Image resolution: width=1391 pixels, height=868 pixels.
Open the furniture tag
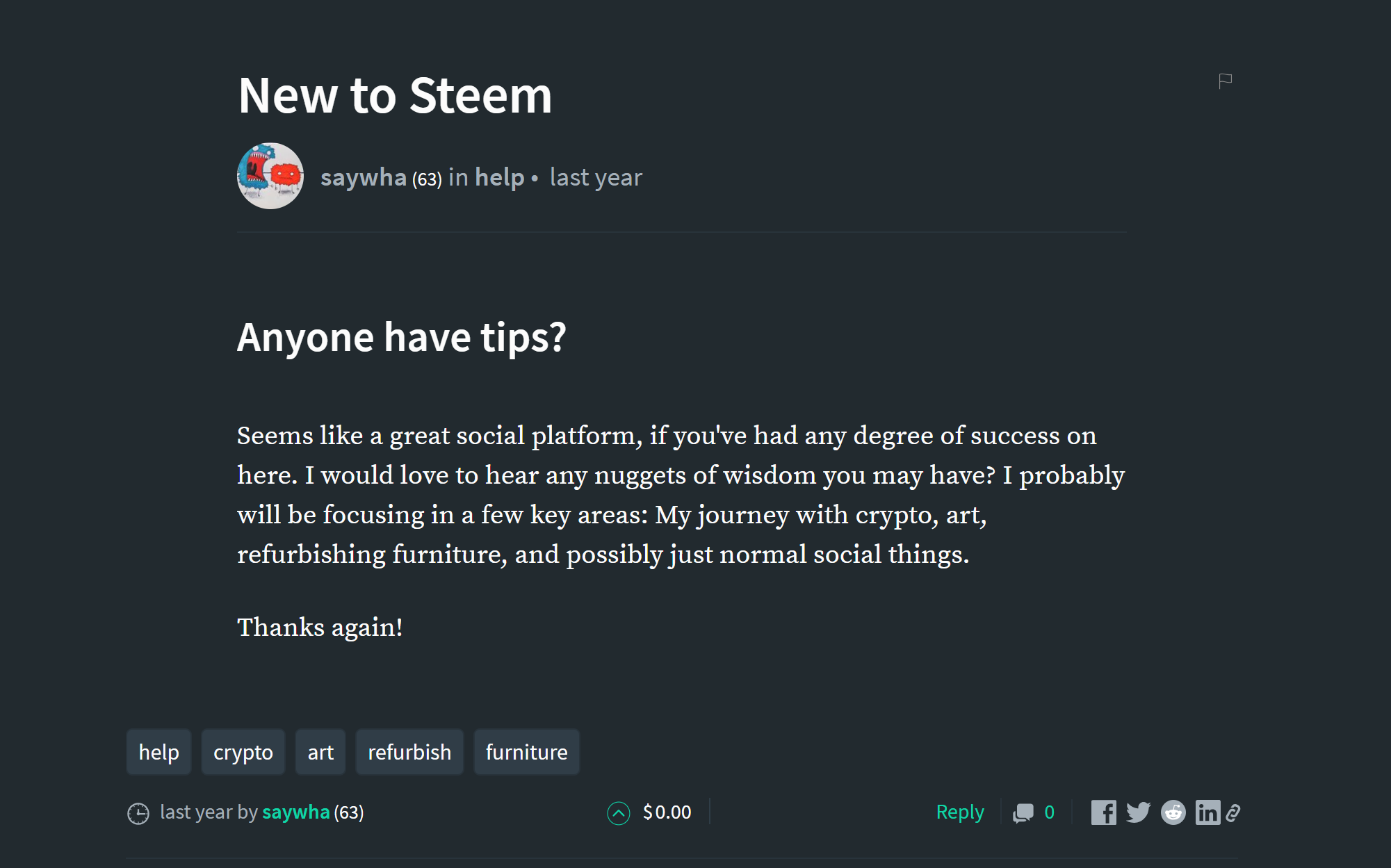(526, 752)
